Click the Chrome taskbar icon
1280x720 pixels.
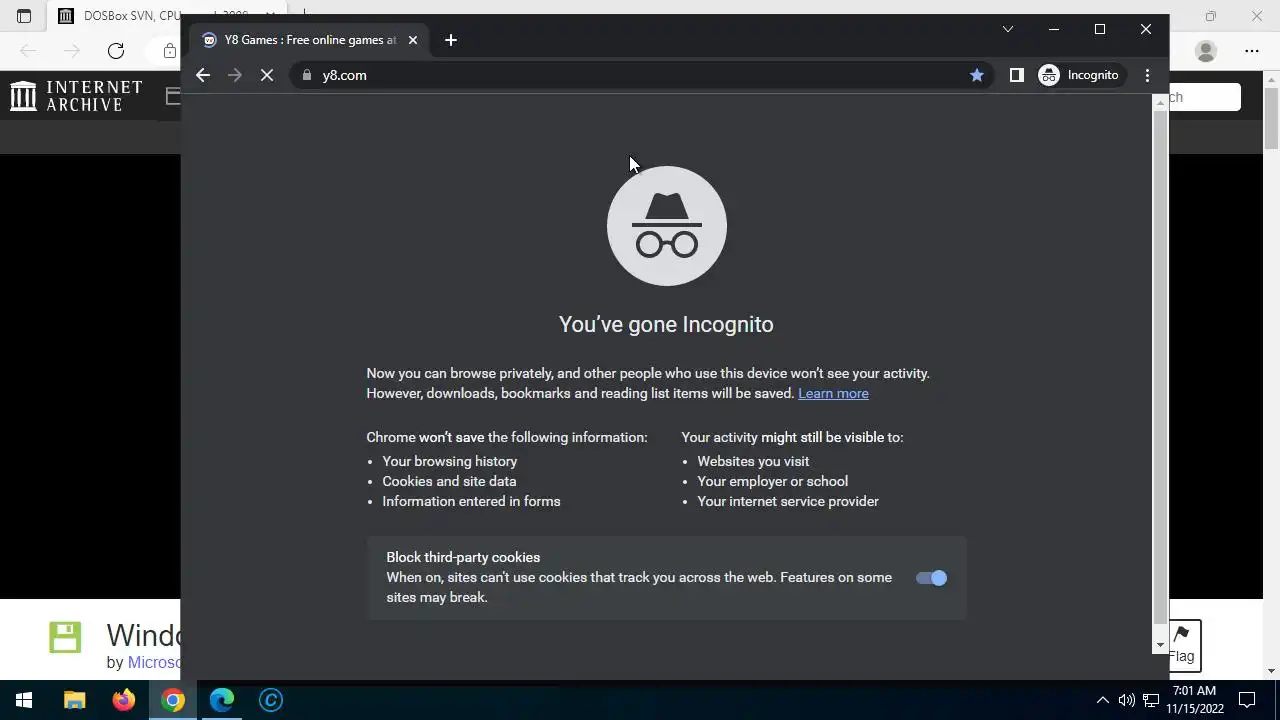(x=173, y=700)
